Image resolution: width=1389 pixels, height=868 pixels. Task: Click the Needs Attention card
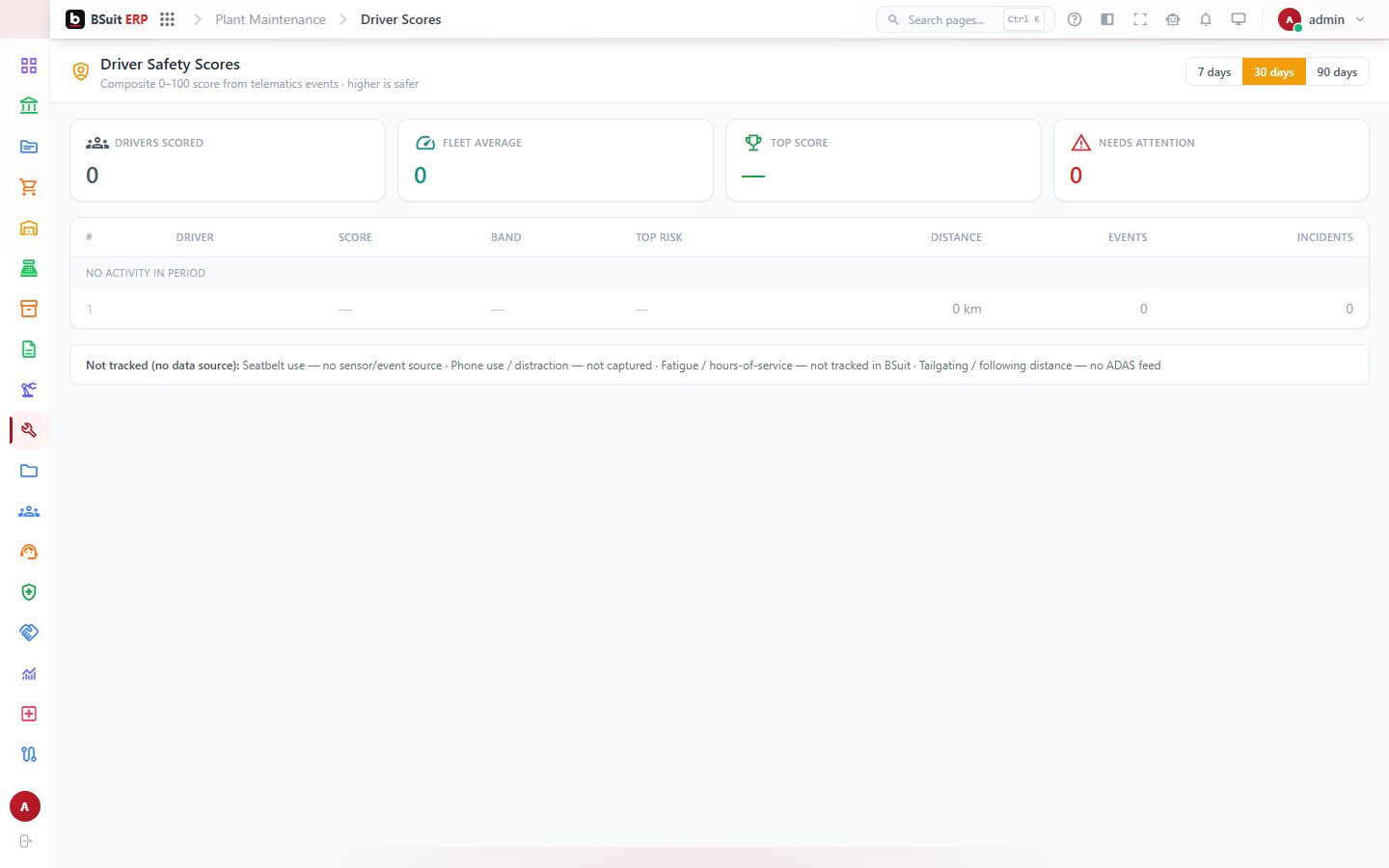tap(1212, 160)
